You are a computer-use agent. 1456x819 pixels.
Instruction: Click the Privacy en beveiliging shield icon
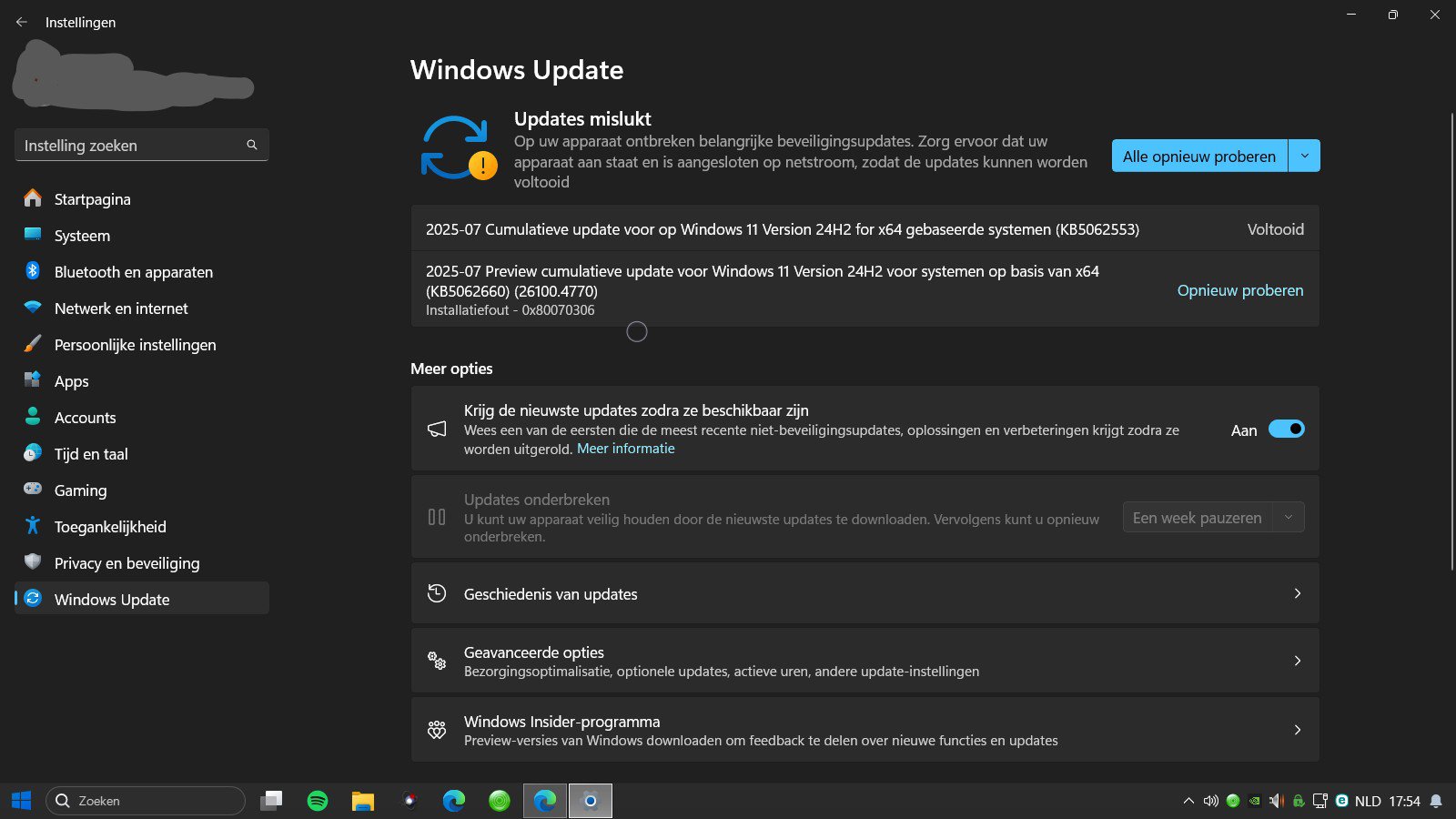click(x=33, y=562)
